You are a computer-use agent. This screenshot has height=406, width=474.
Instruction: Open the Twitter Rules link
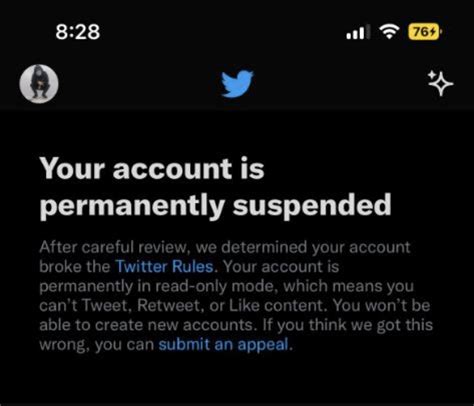coord(164,267)
